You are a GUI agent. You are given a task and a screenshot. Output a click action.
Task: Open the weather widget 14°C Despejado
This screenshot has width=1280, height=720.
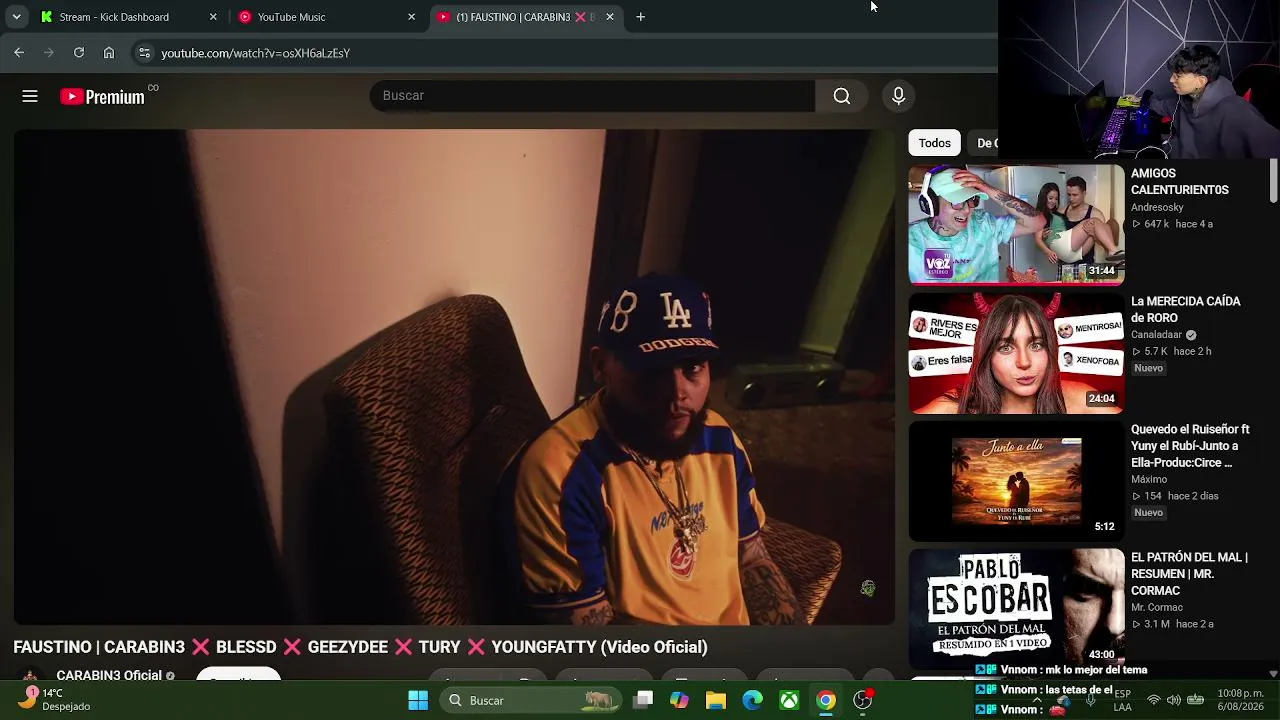click(57, 699)
